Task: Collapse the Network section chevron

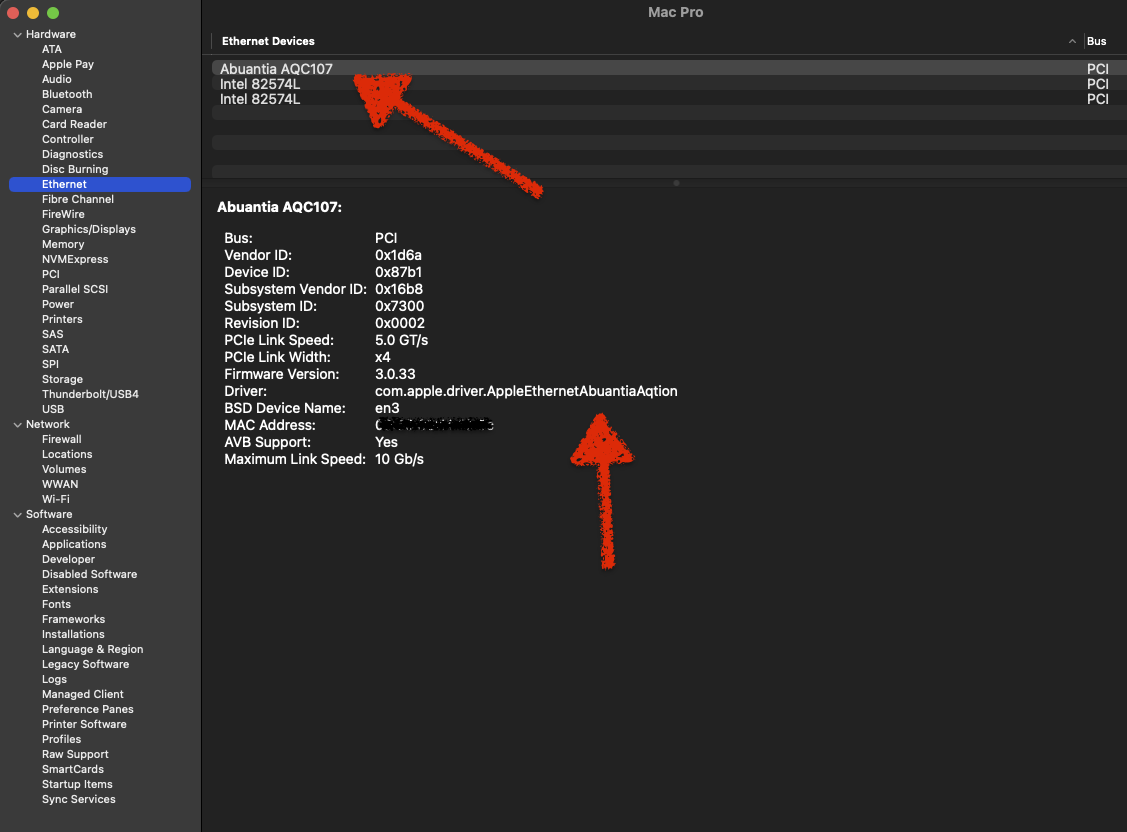Action: pyautogui.click(x=17, y=425)
